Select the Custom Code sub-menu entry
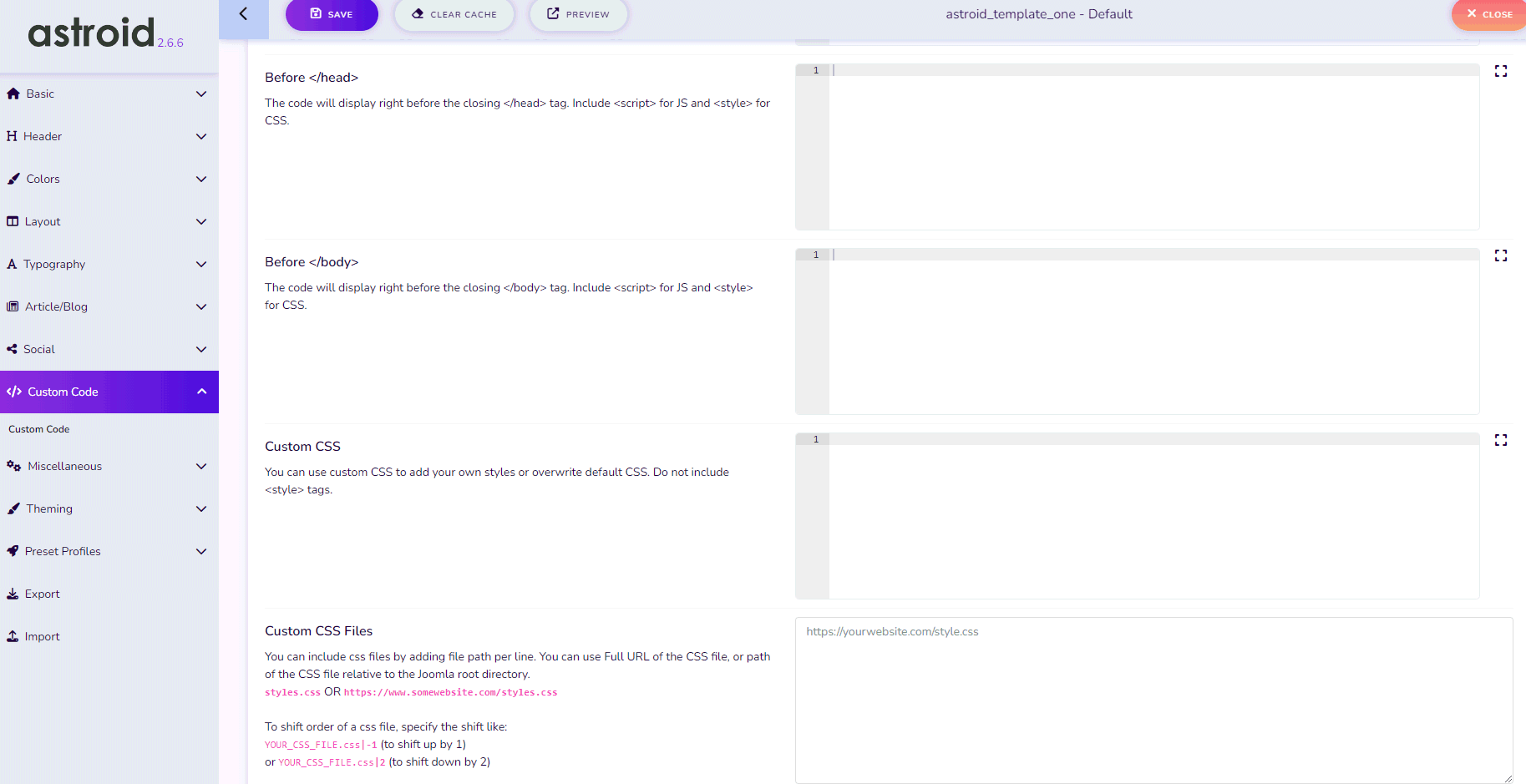Screen dimensions: 1526x784 coord(38,428)
